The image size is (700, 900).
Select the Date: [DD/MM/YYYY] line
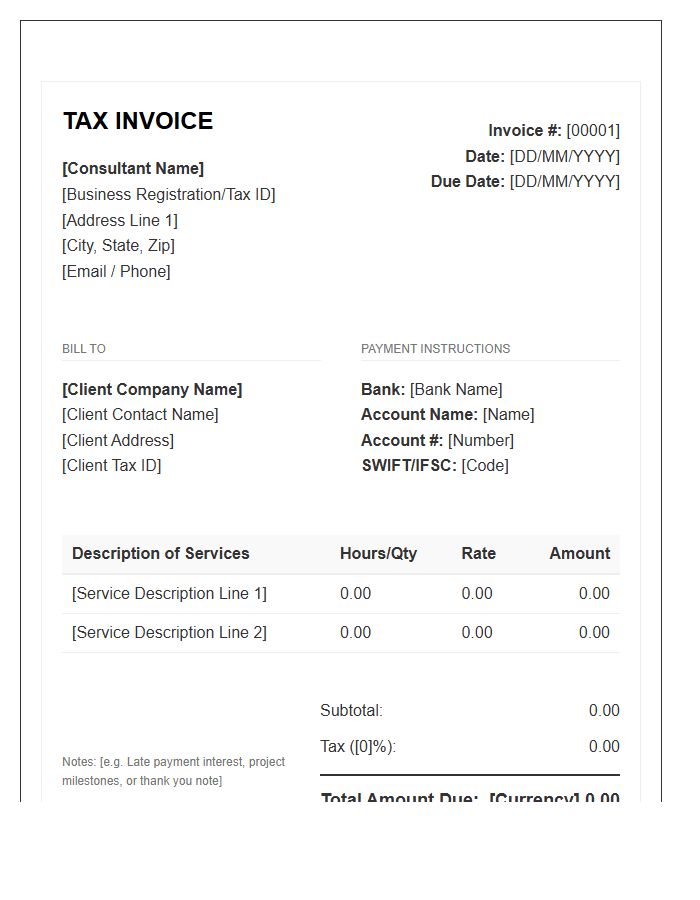pyautogui.click(x=543, y=156)
